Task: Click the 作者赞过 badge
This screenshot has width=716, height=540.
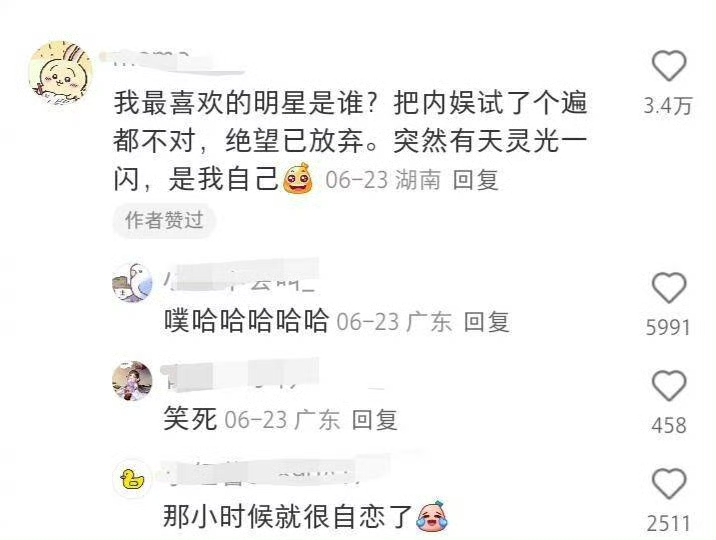Action: tap(164, 221)
